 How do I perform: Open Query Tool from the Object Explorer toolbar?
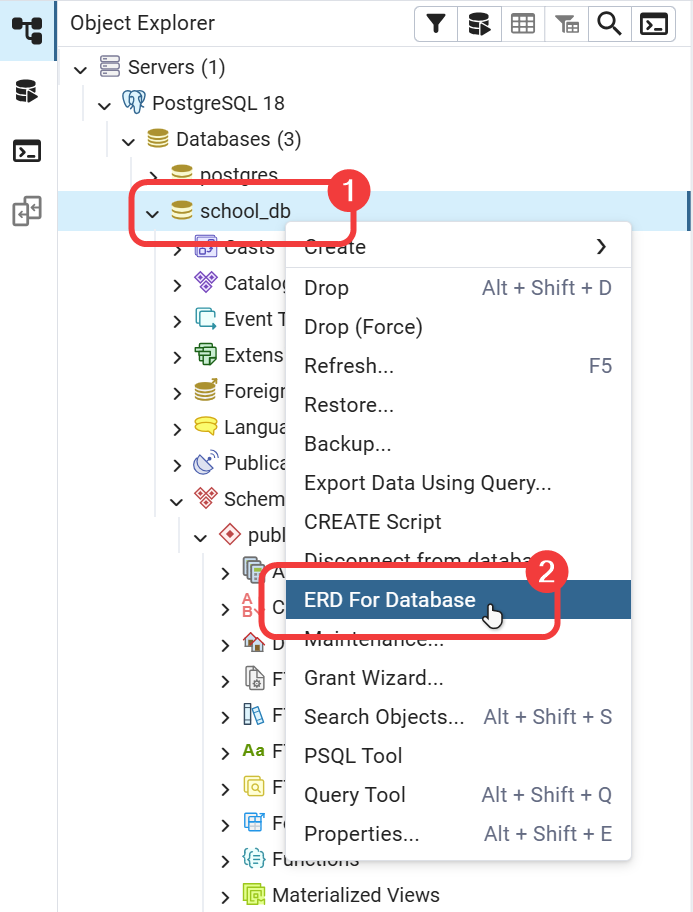coord(479,25)
